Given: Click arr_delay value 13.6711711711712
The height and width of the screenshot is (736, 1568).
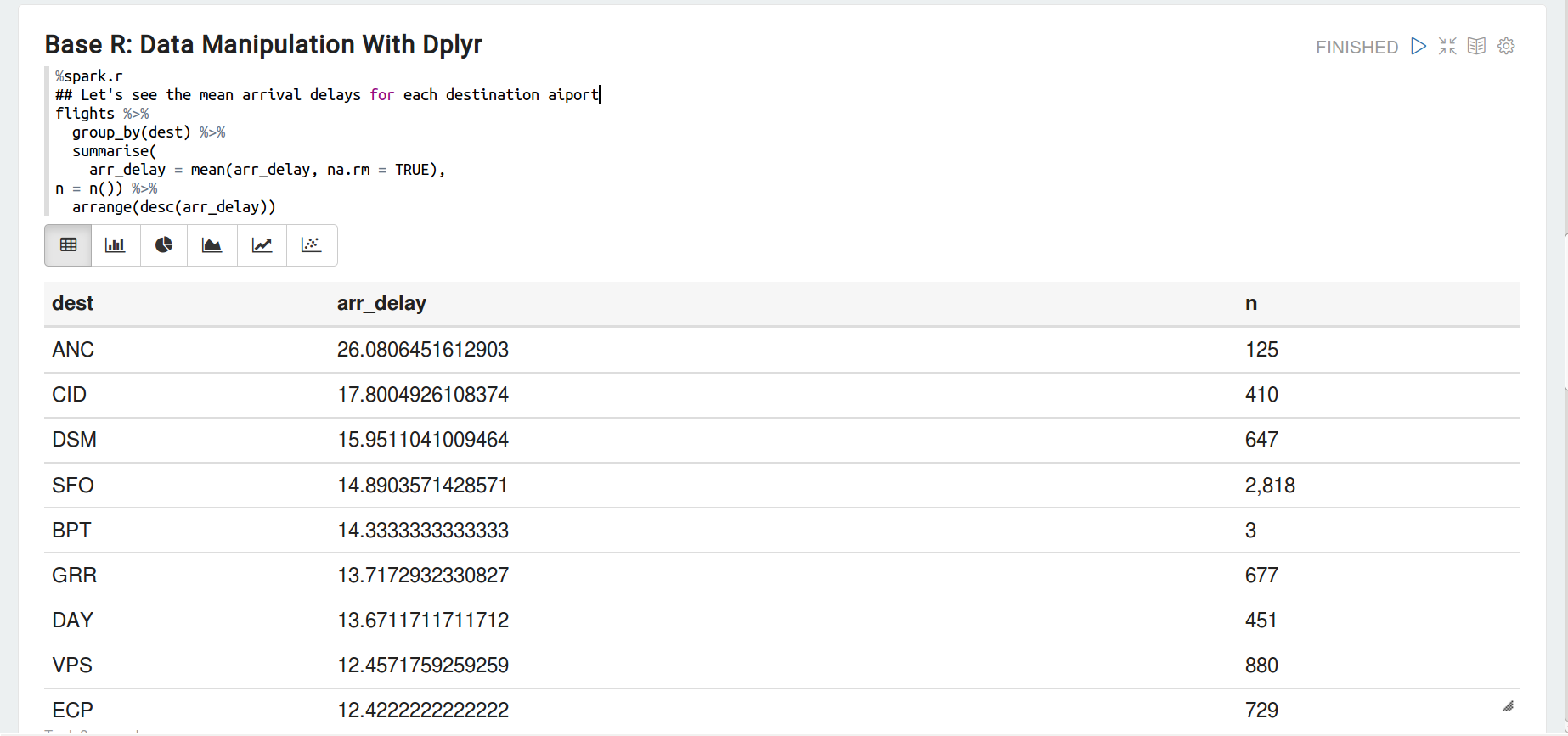Looking at the screenshot, I should pyautogui.click(x=423, y=620).
